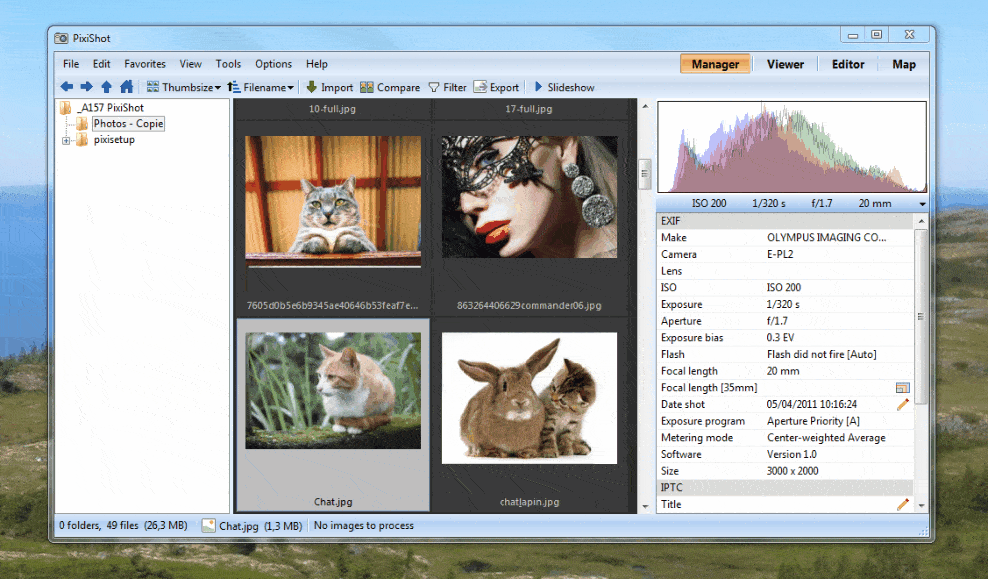Edit Date shot with the pencil icon
988x579 pixels.
click(x=903, y=404)
